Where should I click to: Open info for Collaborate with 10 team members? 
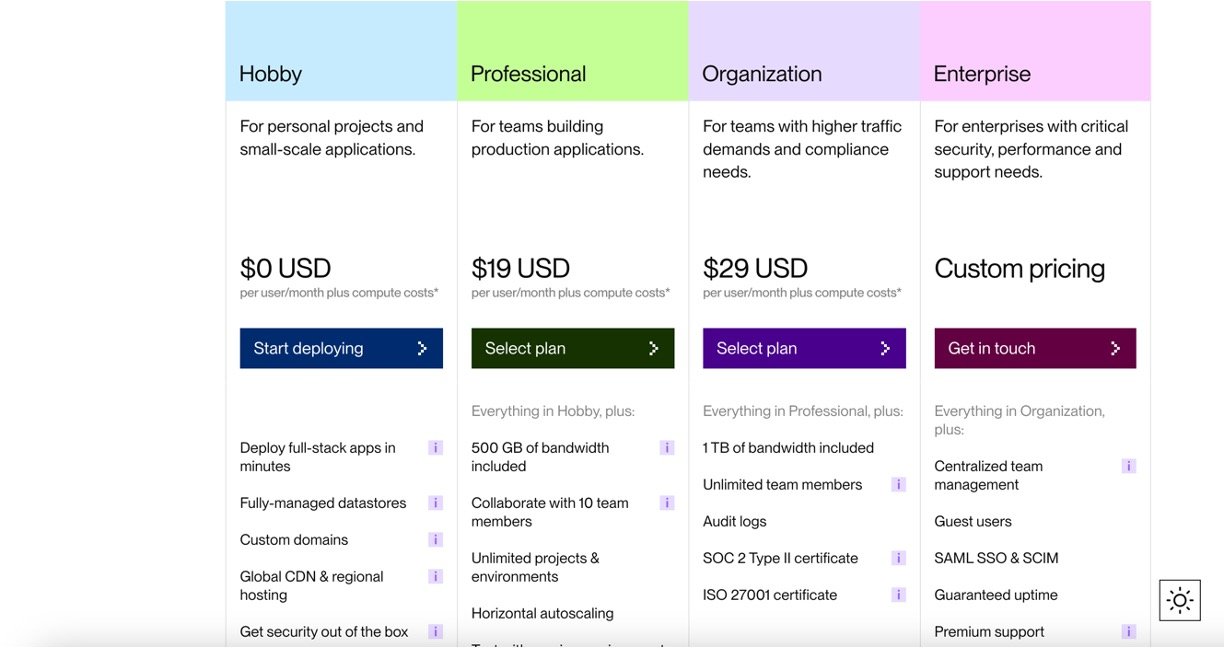click(667, 503)
